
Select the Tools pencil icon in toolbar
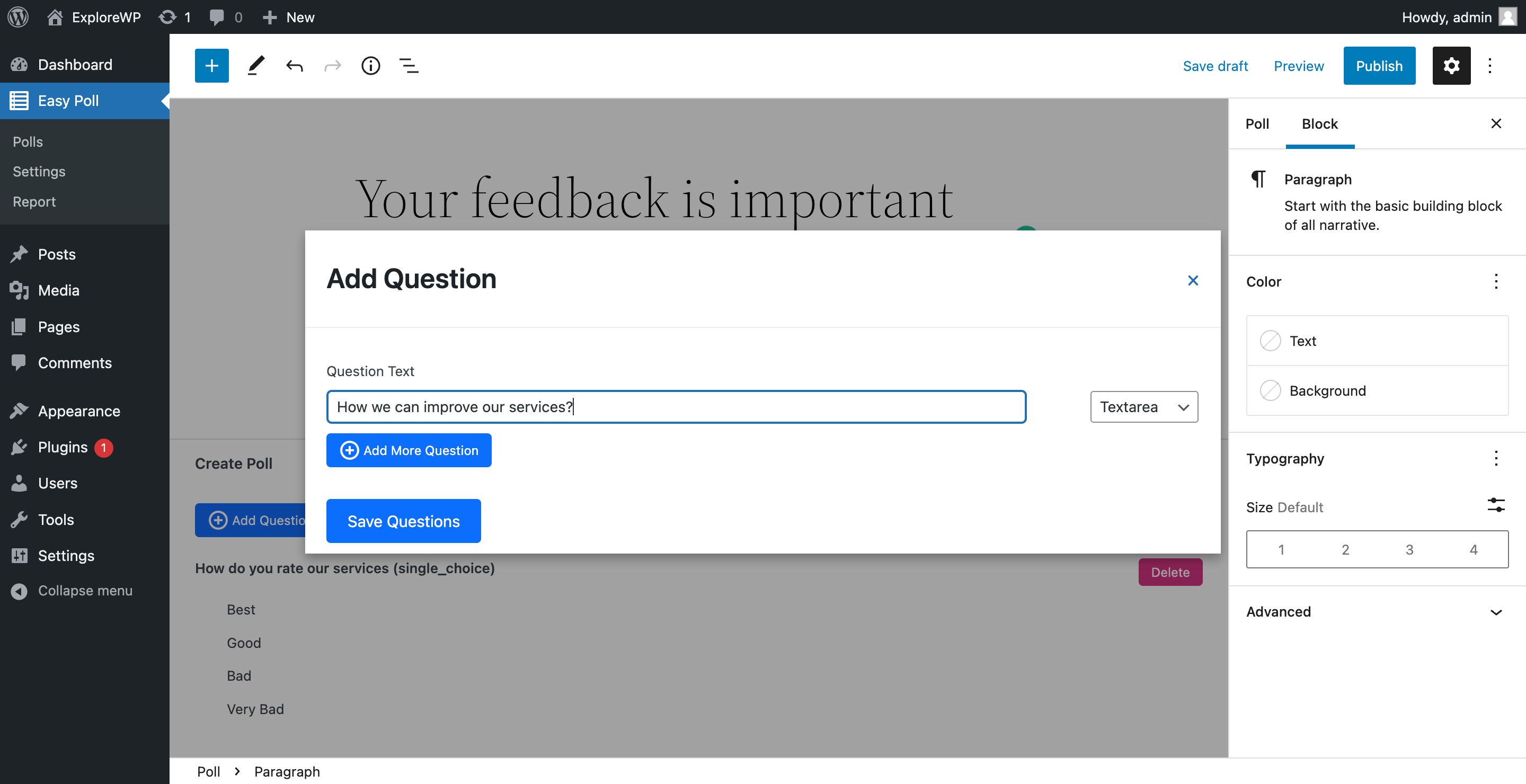coord(256,66)
